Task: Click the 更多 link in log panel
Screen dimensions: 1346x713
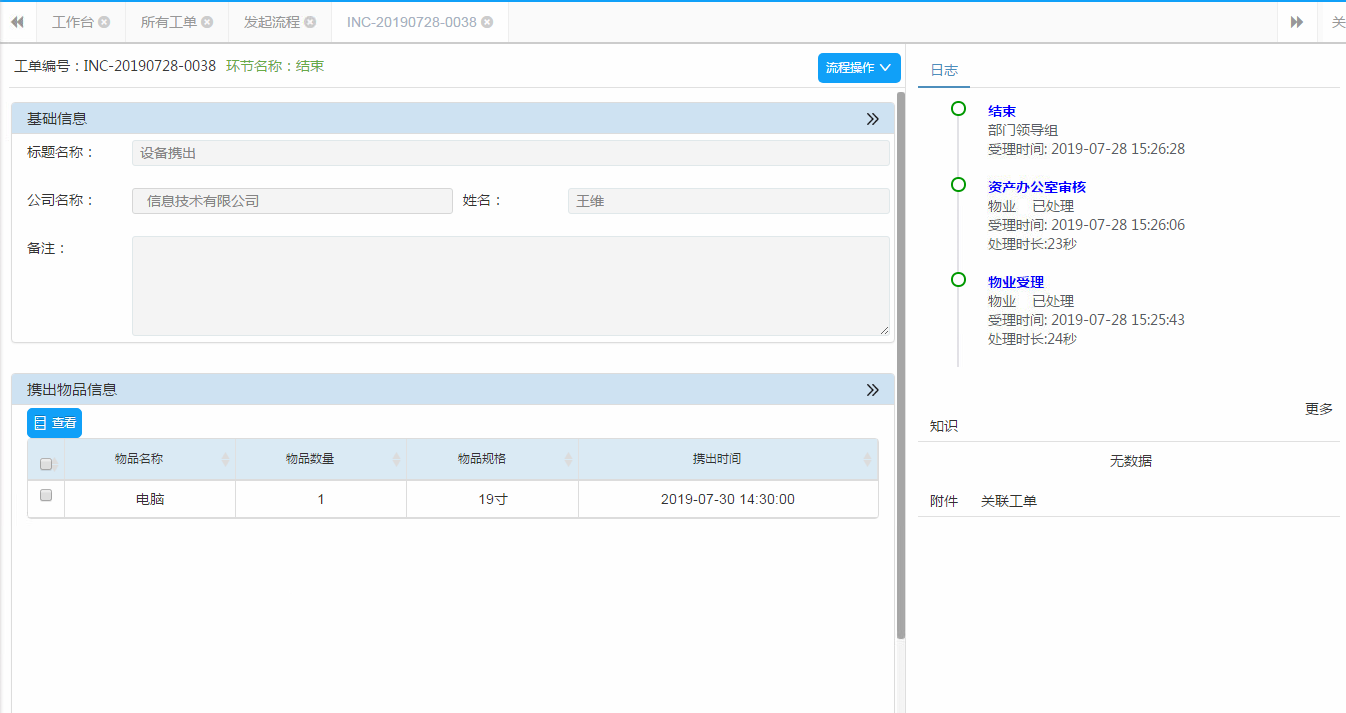Action: tap(1318, 409)
